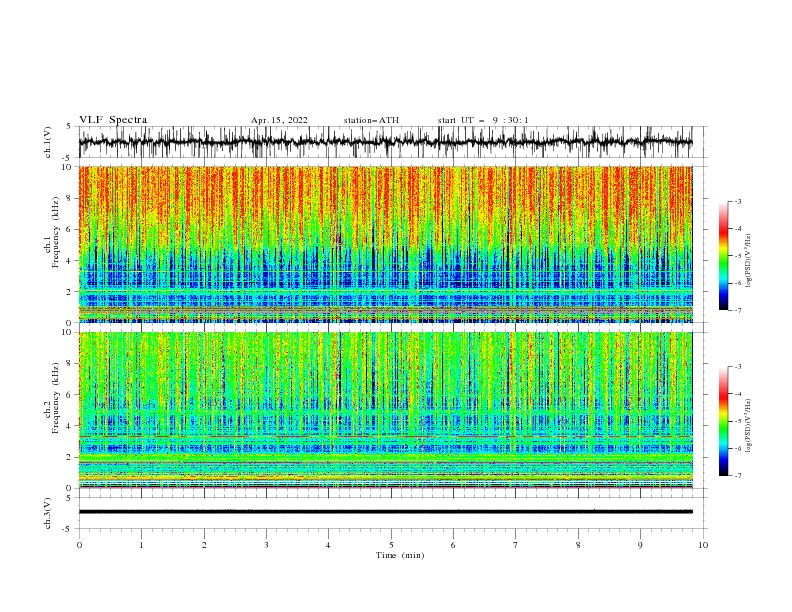The image size is (792, 612).
Task: Click the "-7" tick on ch.1 colorbar
Action: click(737, 310)
